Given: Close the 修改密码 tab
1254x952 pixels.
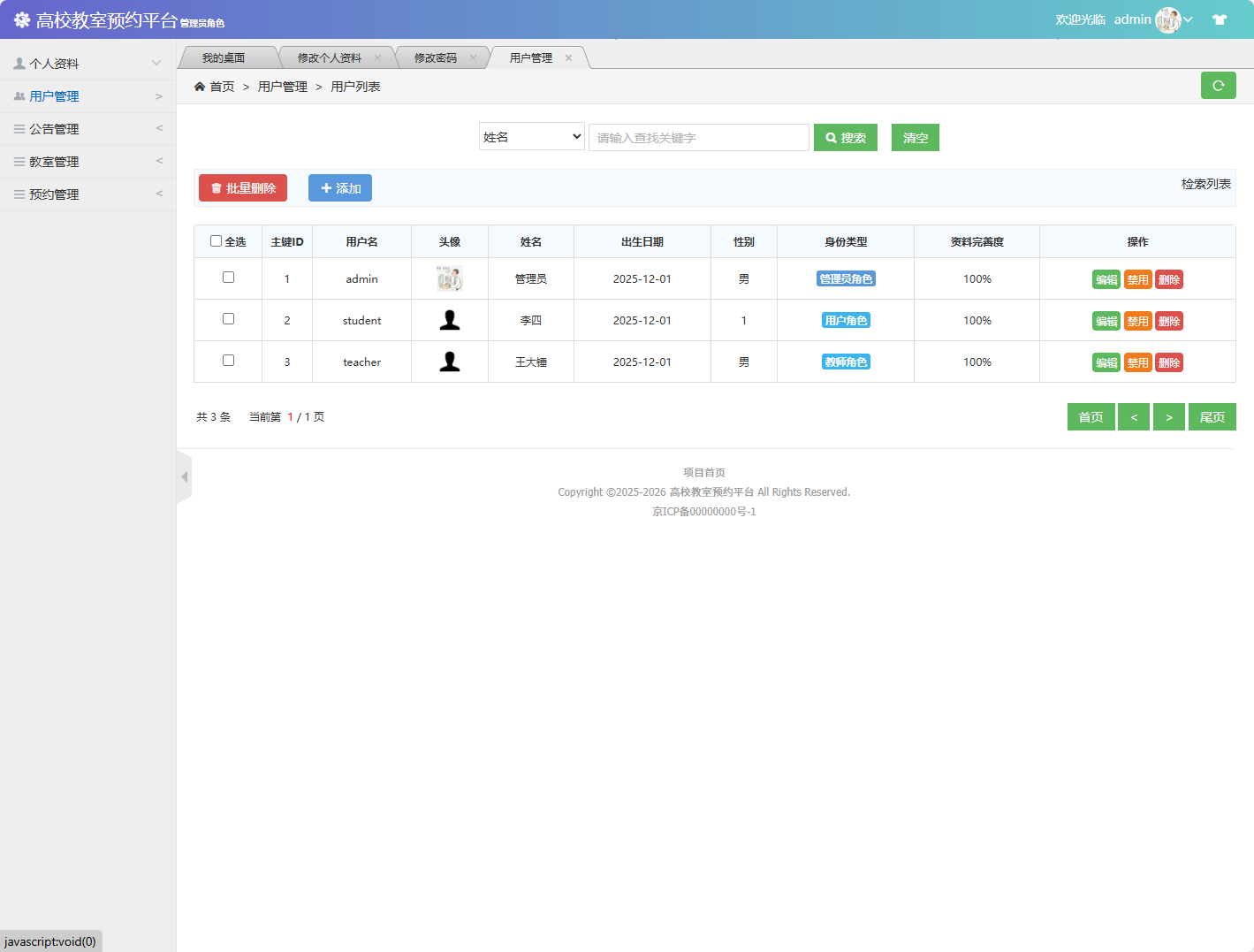Looking at the screenshot, I should click(x=473, y=58).
